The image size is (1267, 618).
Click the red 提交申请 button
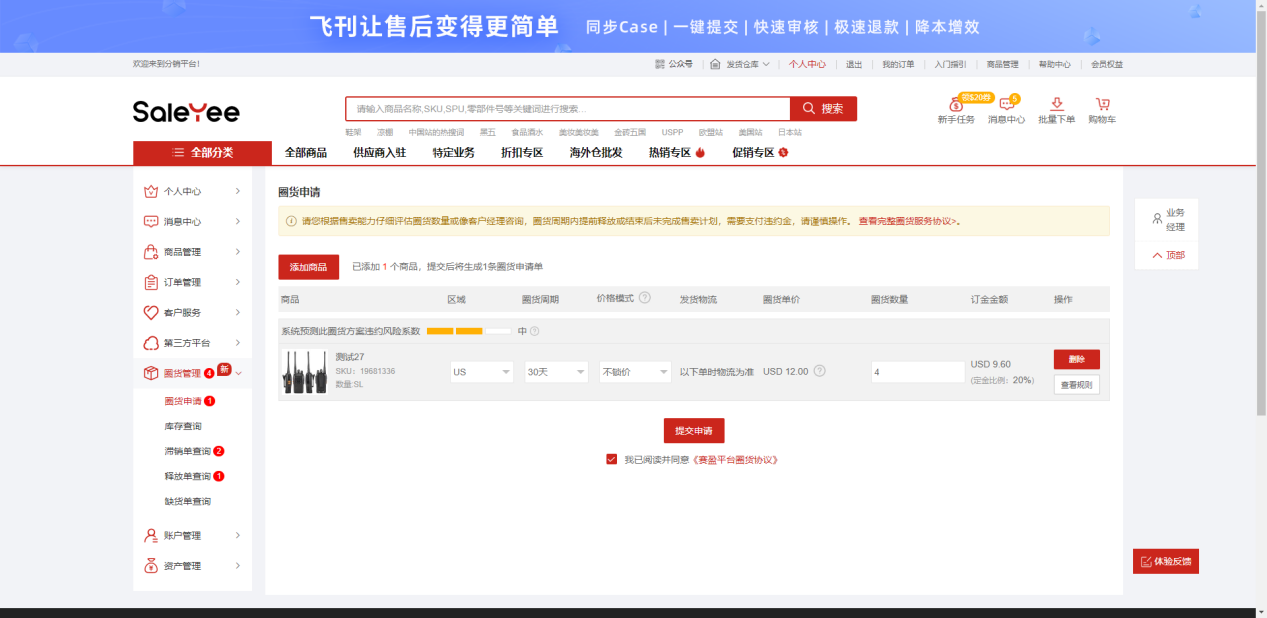click(694, 430)
